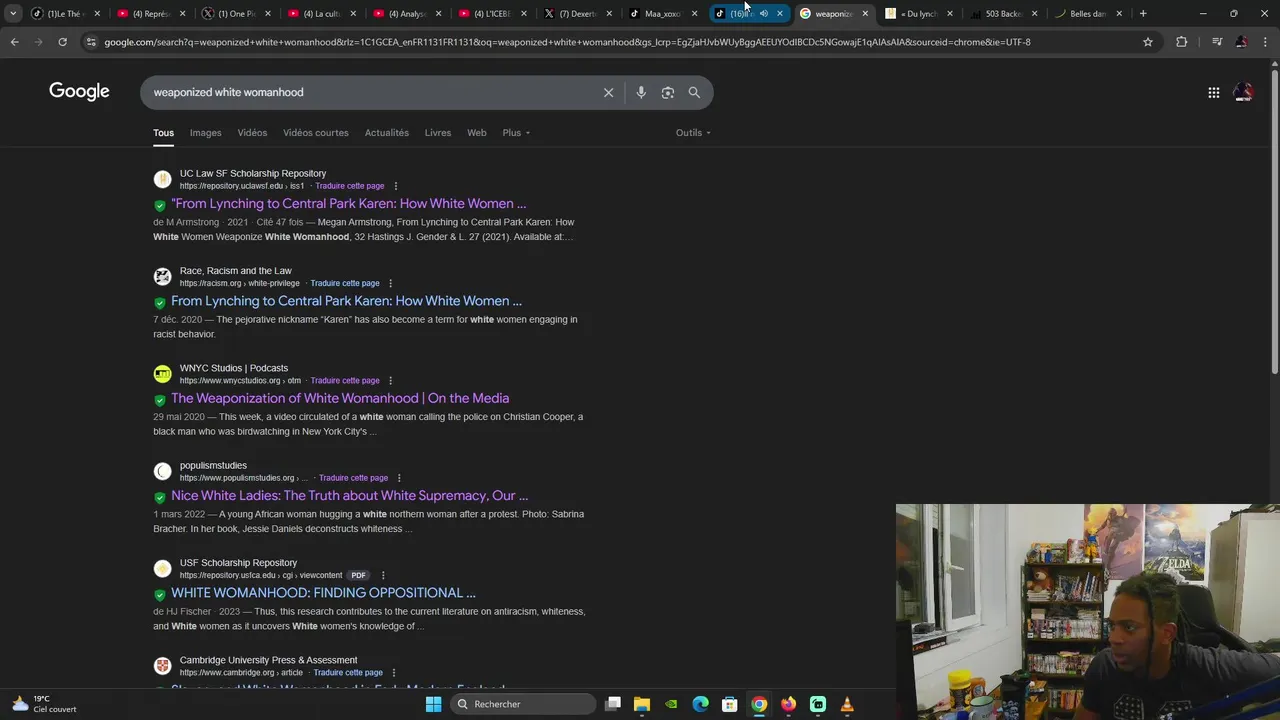Go back to previous page
Viewport: 1280px width, 720px height.
(14, 42)
